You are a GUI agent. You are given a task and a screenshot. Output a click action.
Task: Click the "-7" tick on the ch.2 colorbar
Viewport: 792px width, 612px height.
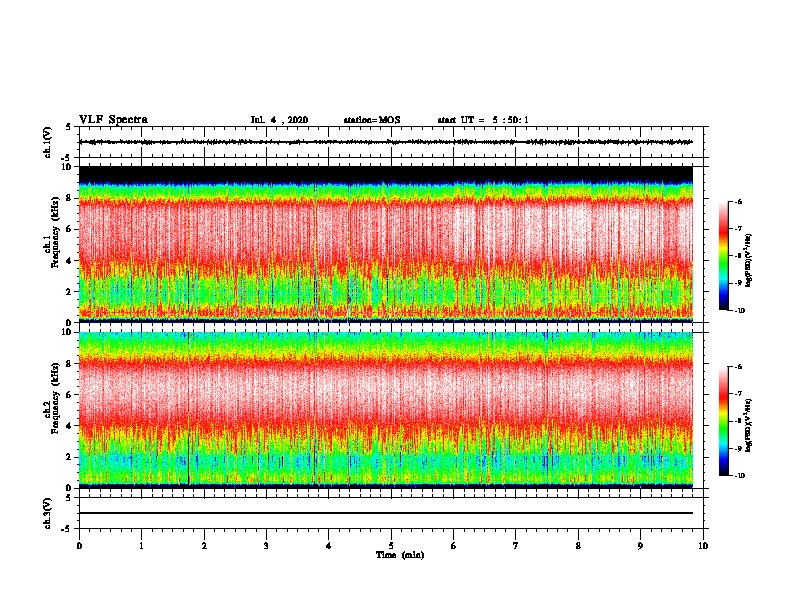[x=739, y=394]
